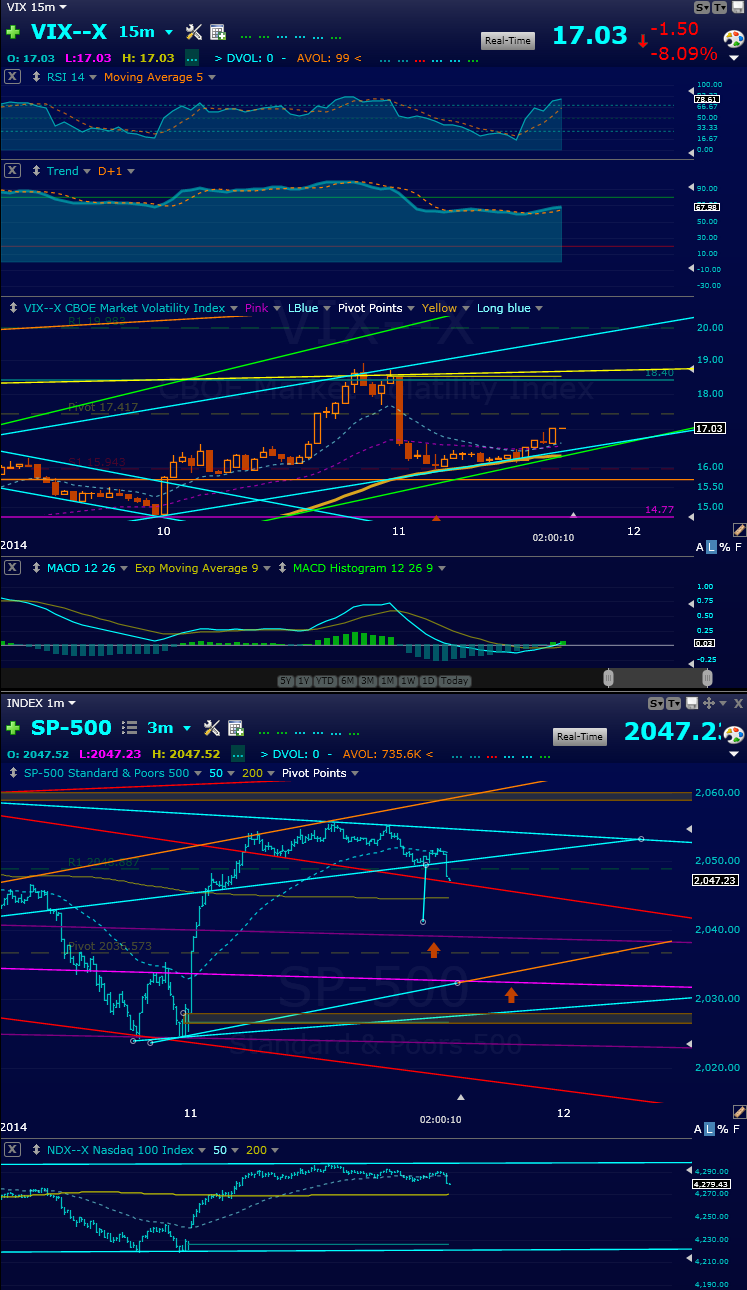This screenshot has width=747, height=1290.
Task: Open the Pivot Points dropdown in VIX pane
Action: coord(411,308)
